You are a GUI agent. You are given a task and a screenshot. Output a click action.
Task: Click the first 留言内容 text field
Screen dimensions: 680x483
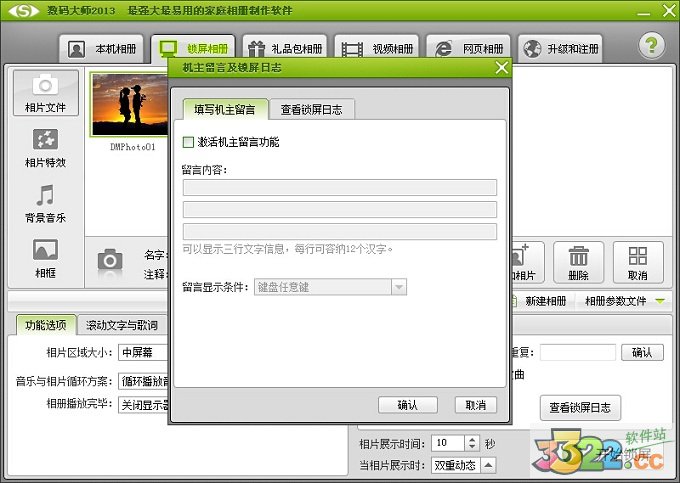pyautogui.click(x=340, y=187)
